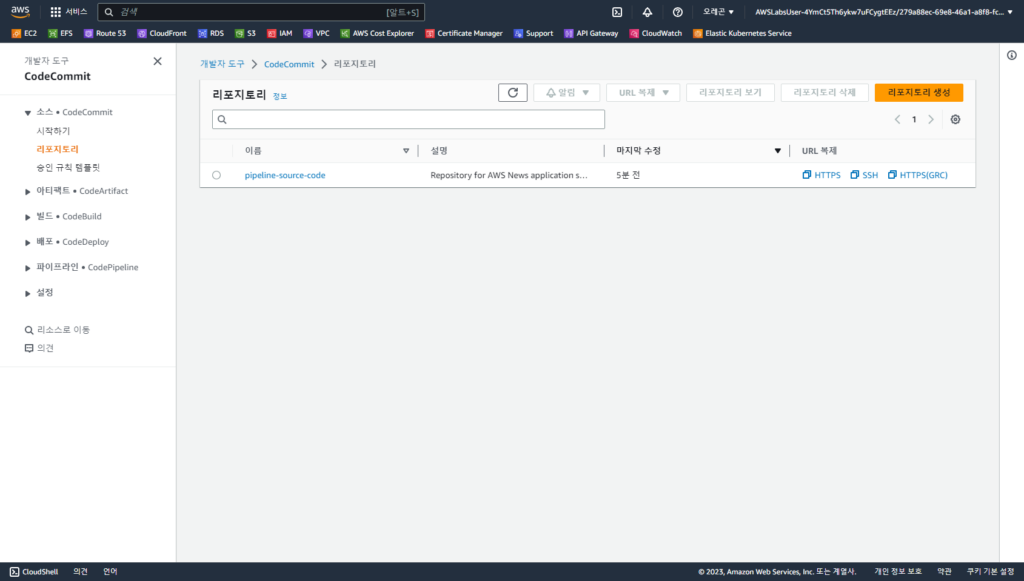Image resolution: width=1024 pixels, height=581 pixels.
Task: Open the notifications bell in top bar
Action: (x=647, y=12)
